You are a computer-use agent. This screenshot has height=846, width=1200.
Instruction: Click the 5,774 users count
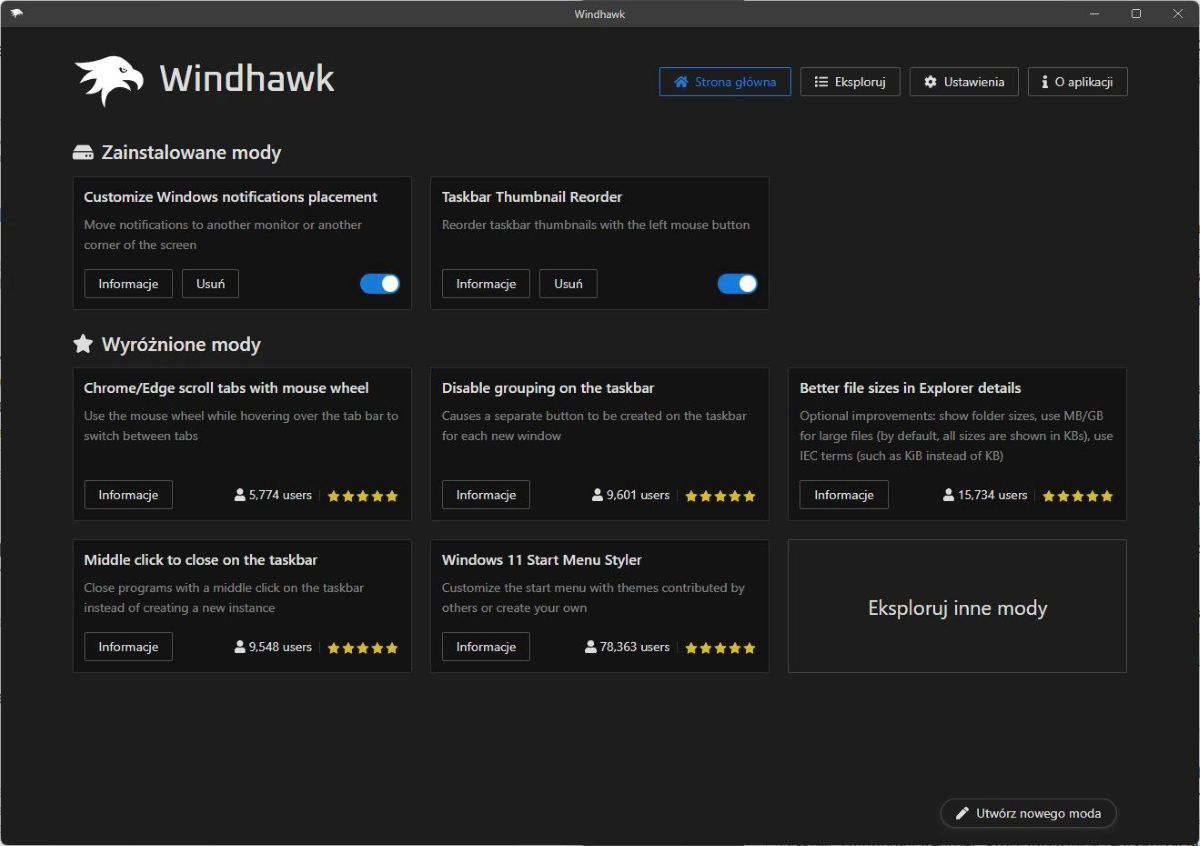(280, 495)
